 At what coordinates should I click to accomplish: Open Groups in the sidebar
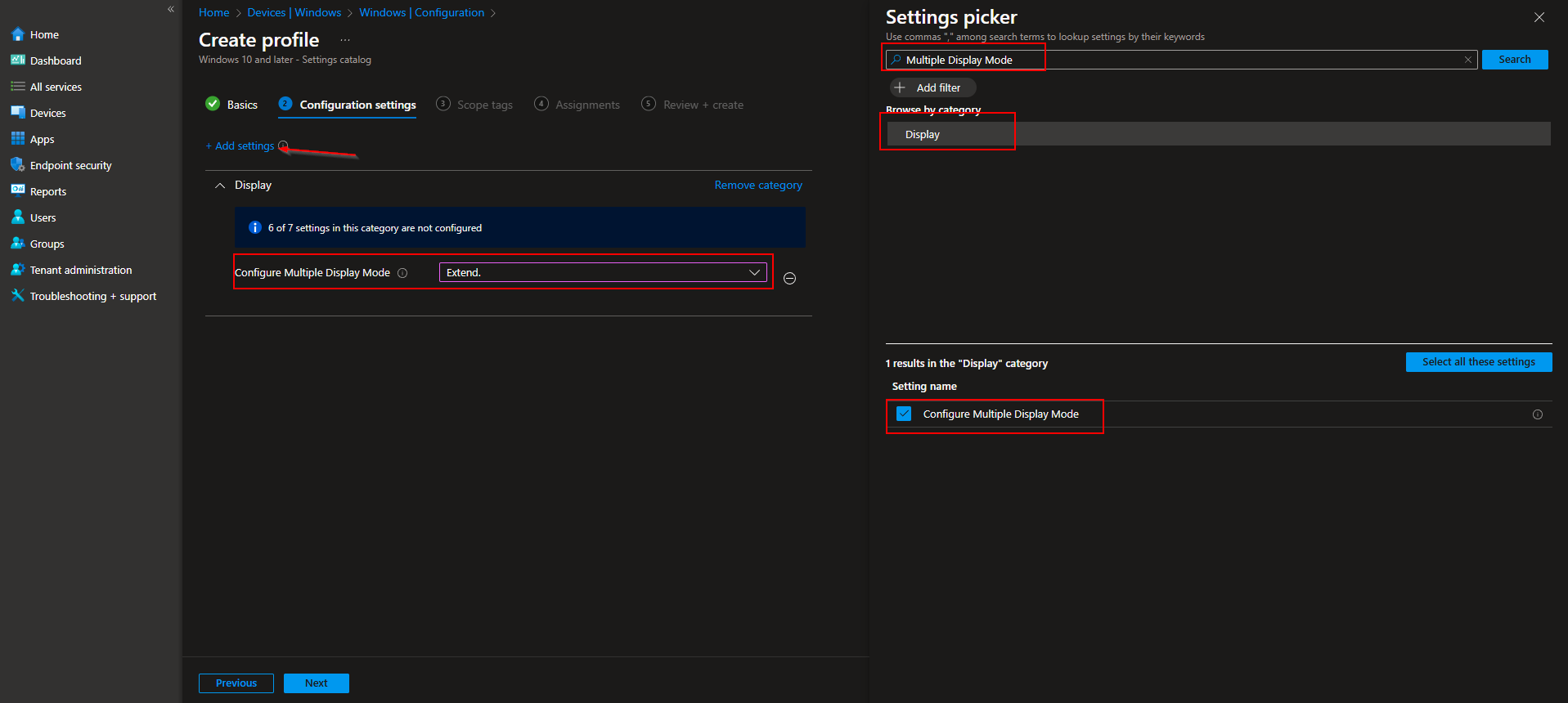[47, 244]
